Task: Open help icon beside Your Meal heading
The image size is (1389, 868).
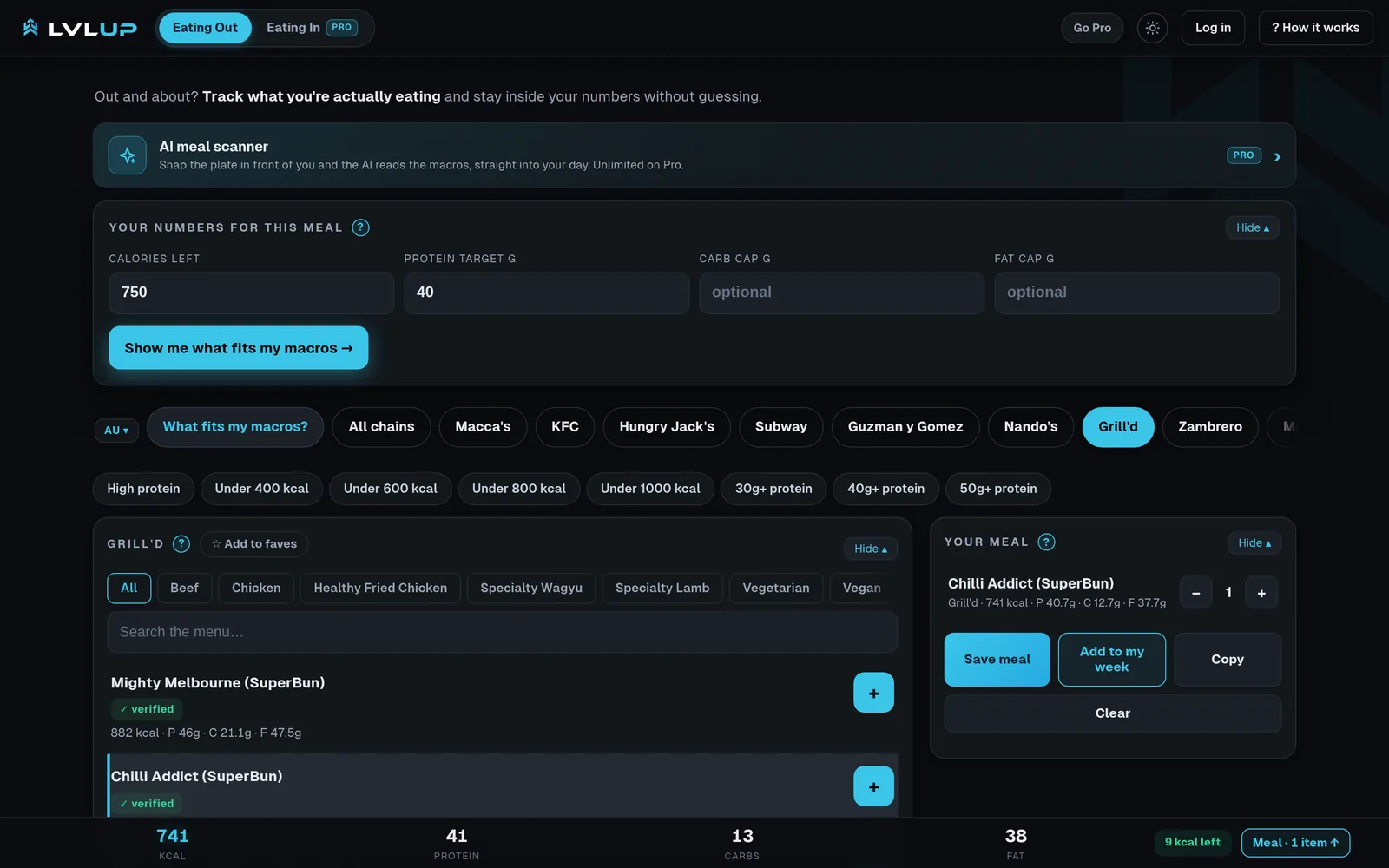Action: (1047, 542)
